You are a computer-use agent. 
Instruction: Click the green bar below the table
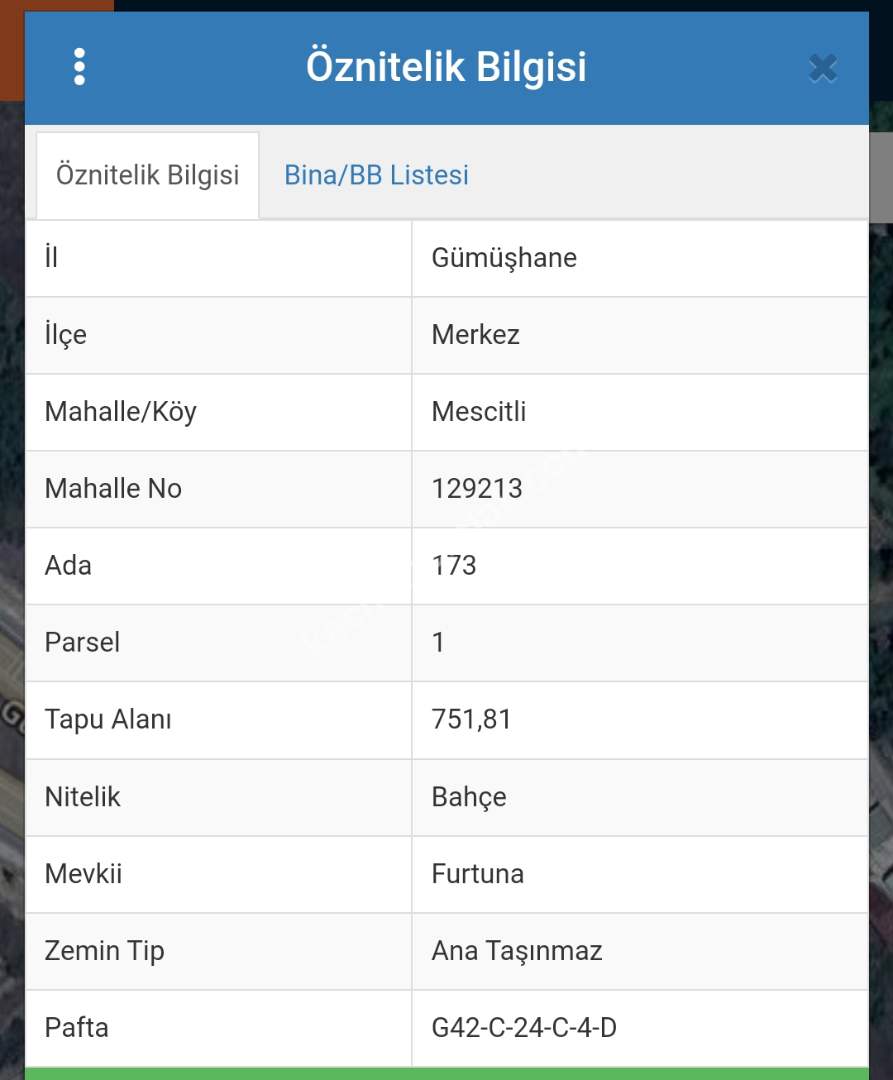tap(446, 1073)
